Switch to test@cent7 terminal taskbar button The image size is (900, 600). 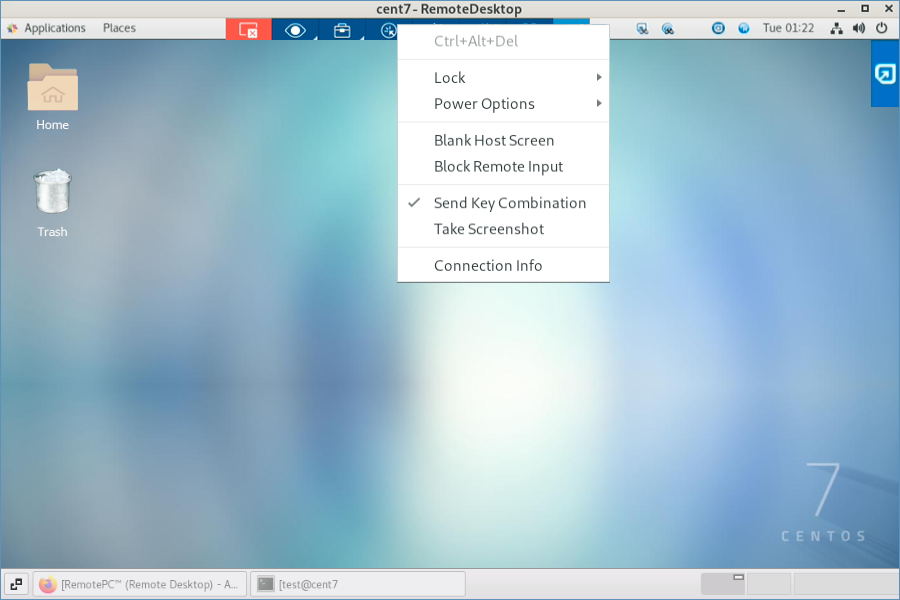tap(357, 584)
